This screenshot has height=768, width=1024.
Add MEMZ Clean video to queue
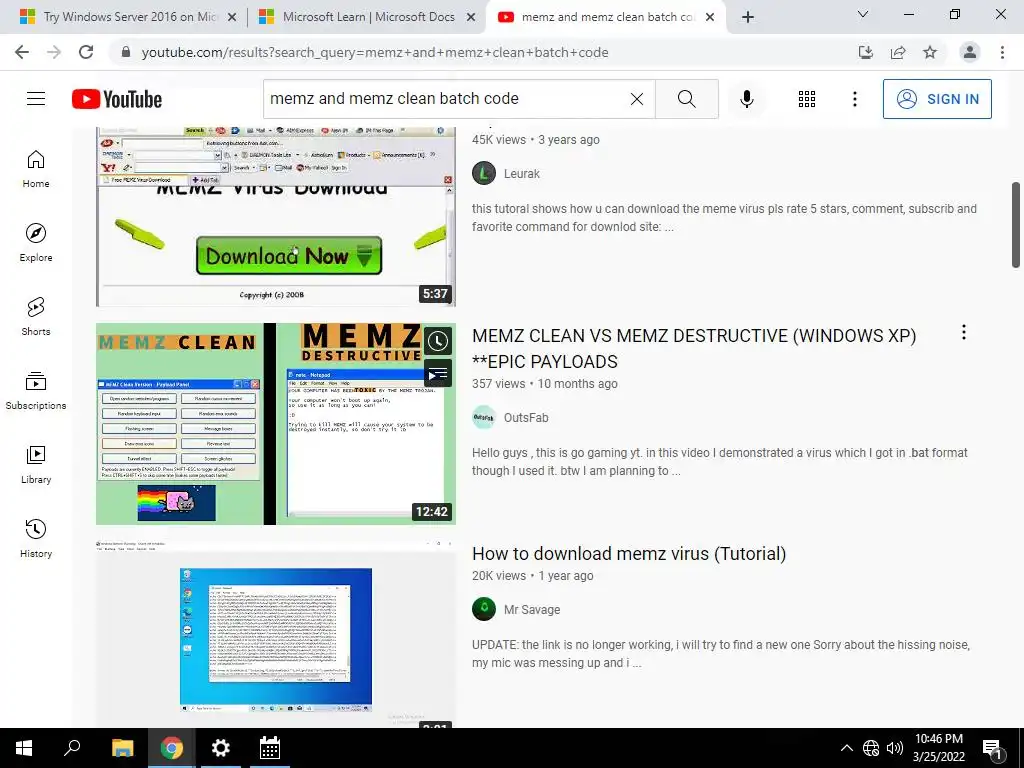point(438,374)
